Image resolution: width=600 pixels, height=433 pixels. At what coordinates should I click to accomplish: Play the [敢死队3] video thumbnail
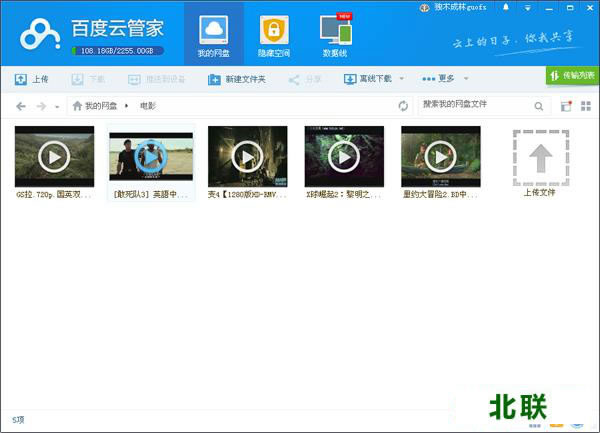point(151,156)
